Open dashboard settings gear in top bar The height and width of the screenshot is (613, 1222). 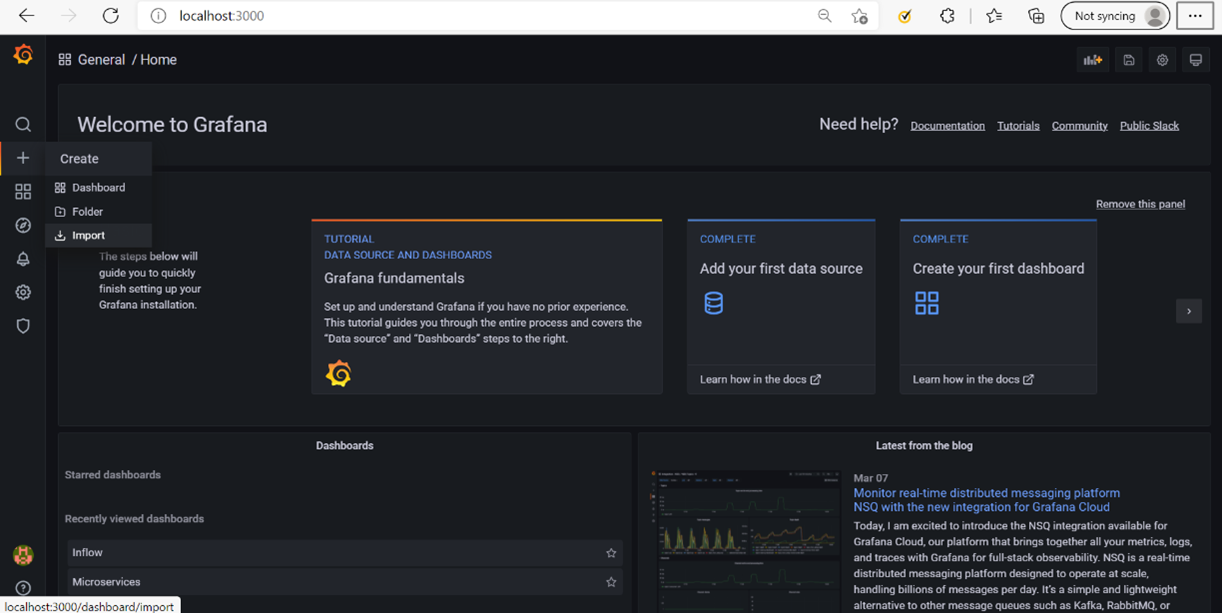[x=1162, y=60]
